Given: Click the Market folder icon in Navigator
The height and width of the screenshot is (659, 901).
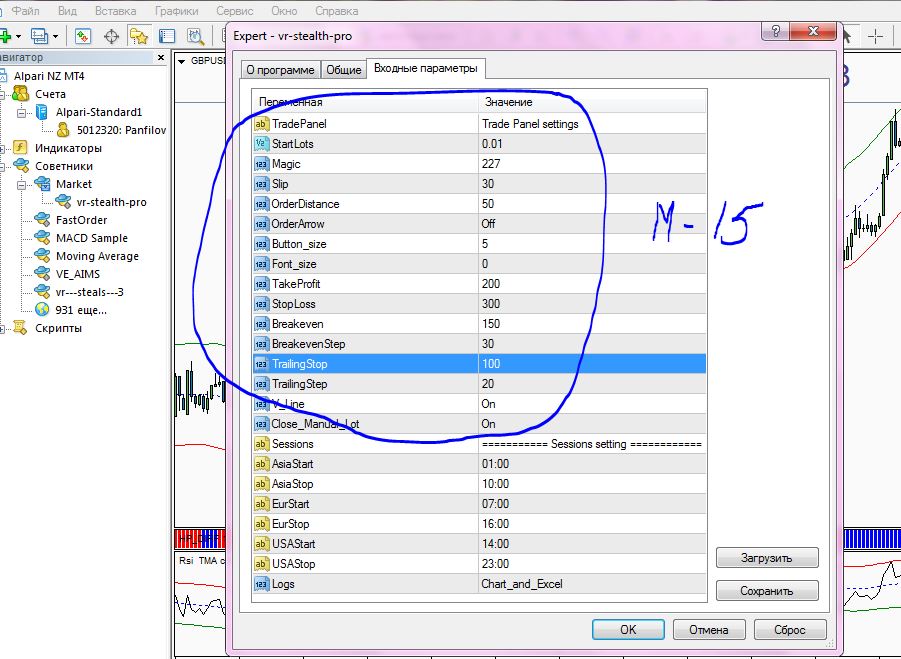Looking at the screenshot, I should [42, 184].
